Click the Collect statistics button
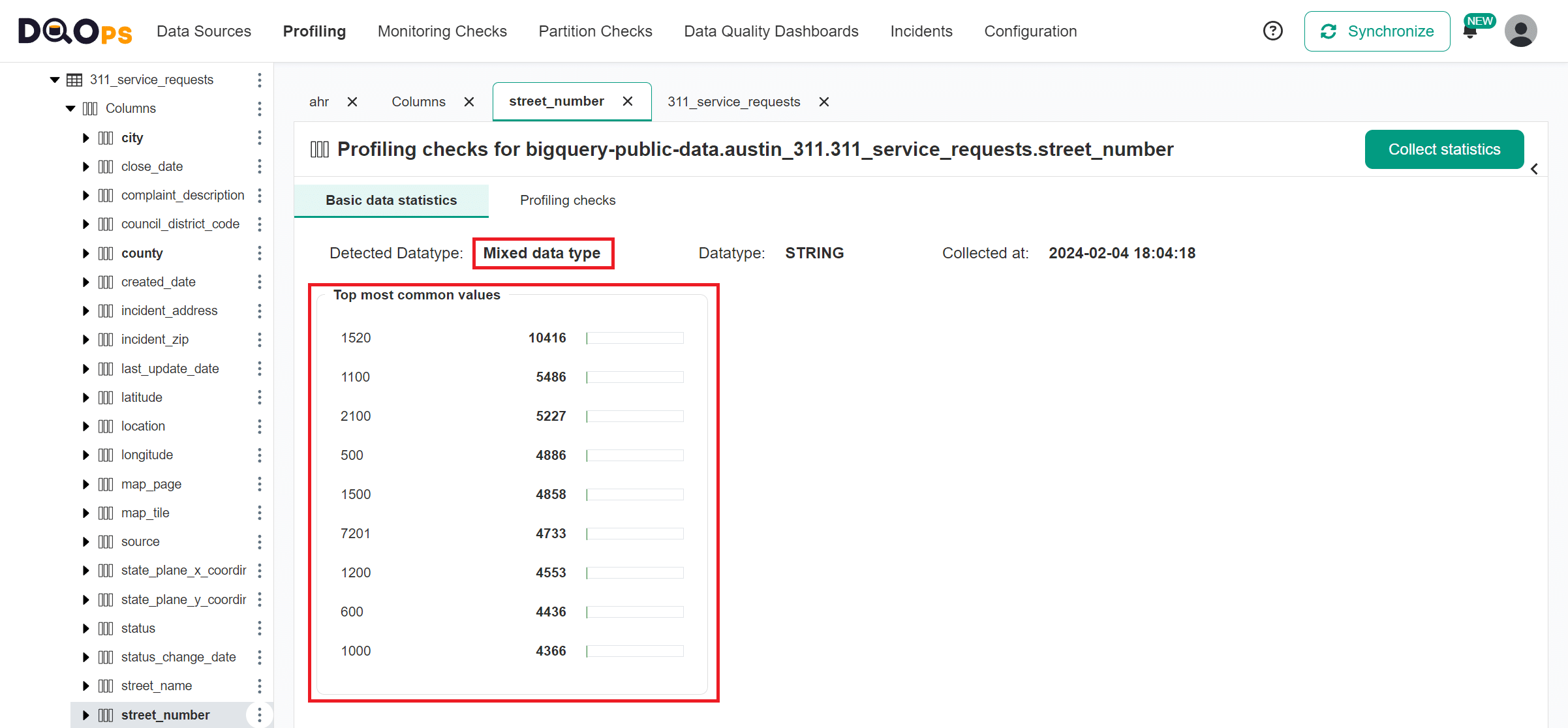The width and height of the screenshot is (1568, 728). (1444, 149)
